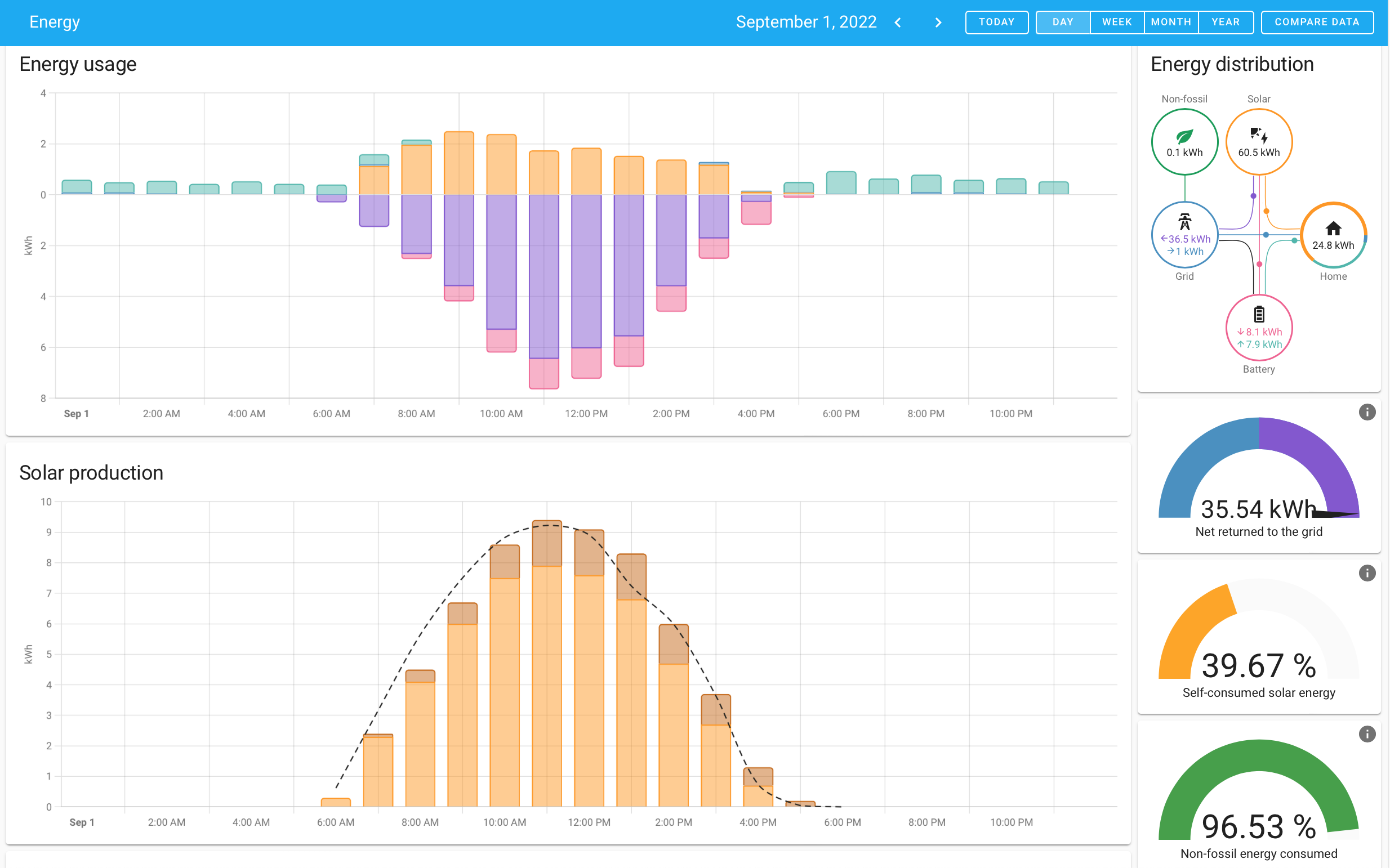The width and height of the screenshot is (1390, 868).
Task: Open the Energy page title
Action: (55, 22)
